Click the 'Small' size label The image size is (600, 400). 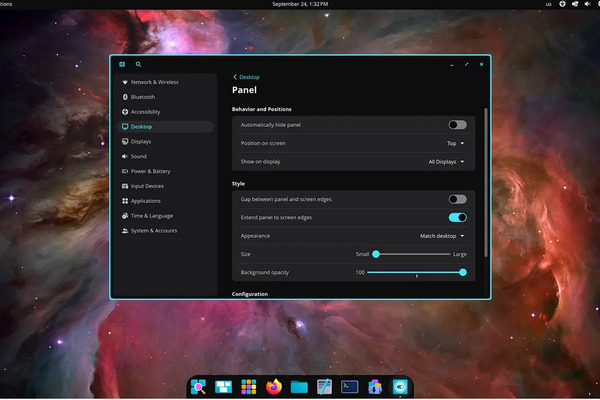click(362, 254)
